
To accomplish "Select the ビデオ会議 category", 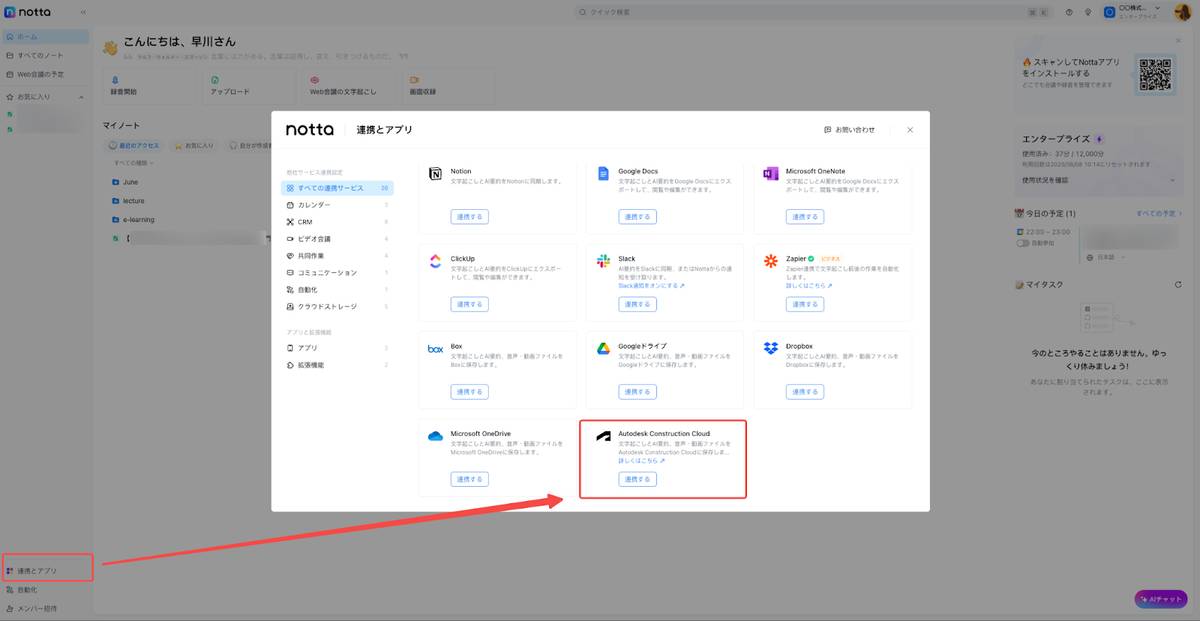I will click(337, 239).
